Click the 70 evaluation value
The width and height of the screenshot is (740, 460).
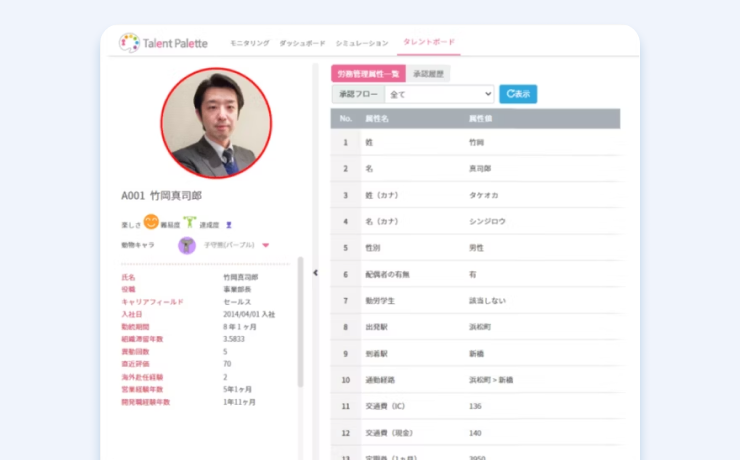227,364
